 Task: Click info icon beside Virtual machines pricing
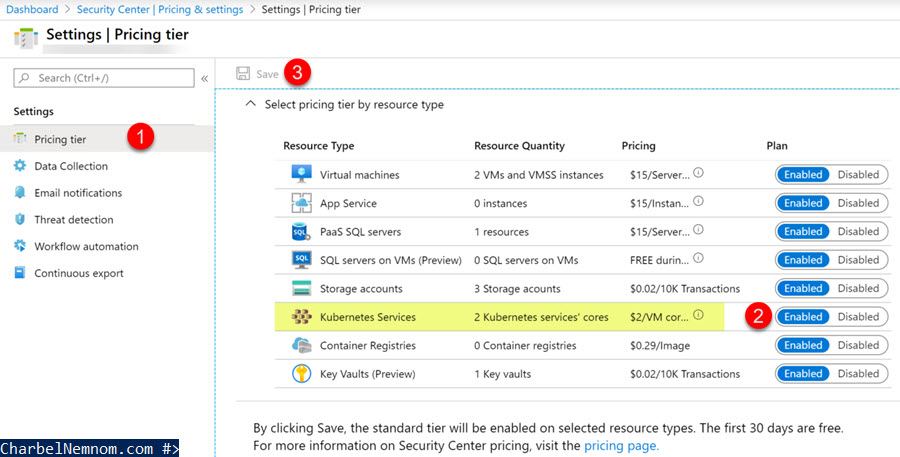(x=698, y=172)
